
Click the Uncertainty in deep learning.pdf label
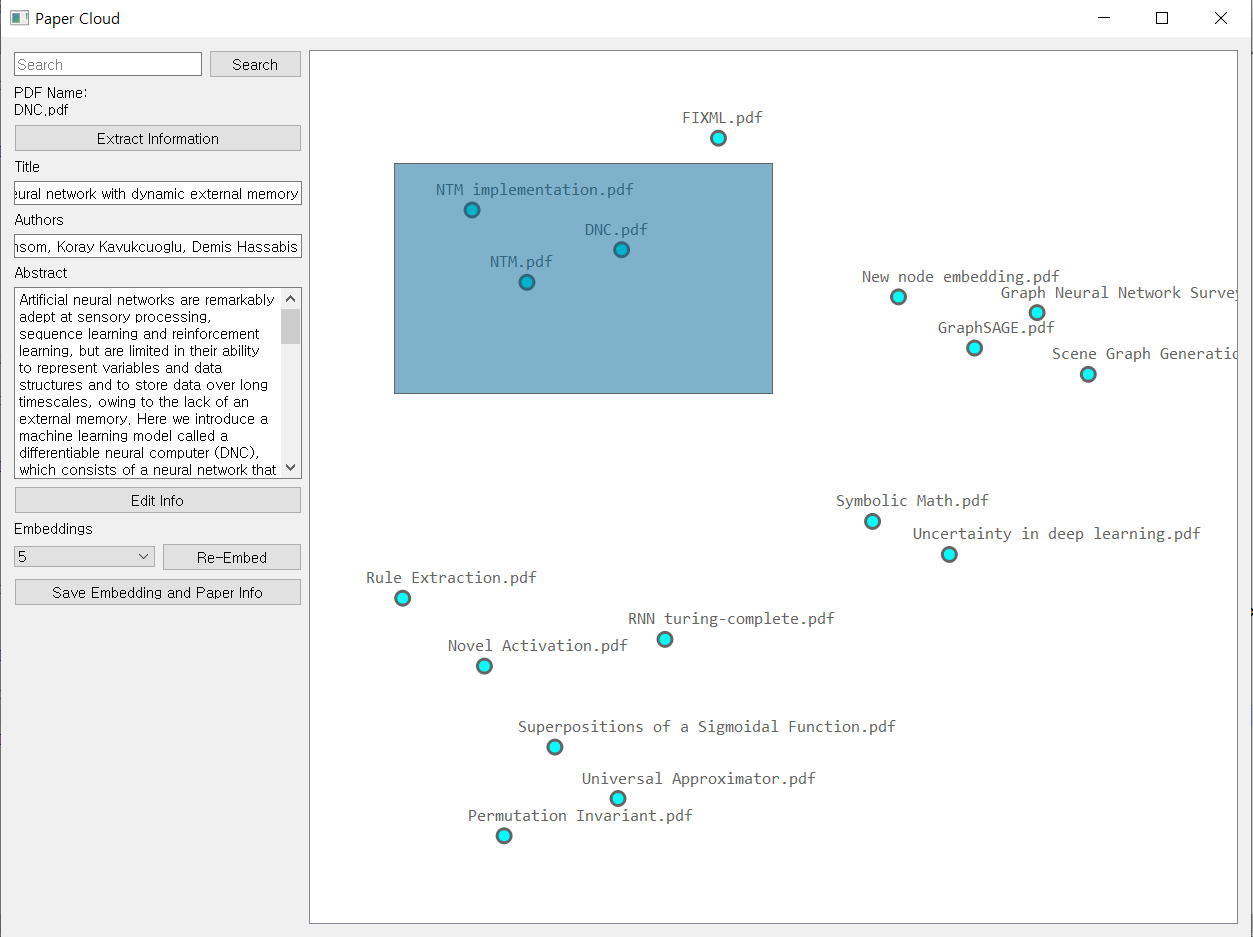[1057, 533]
